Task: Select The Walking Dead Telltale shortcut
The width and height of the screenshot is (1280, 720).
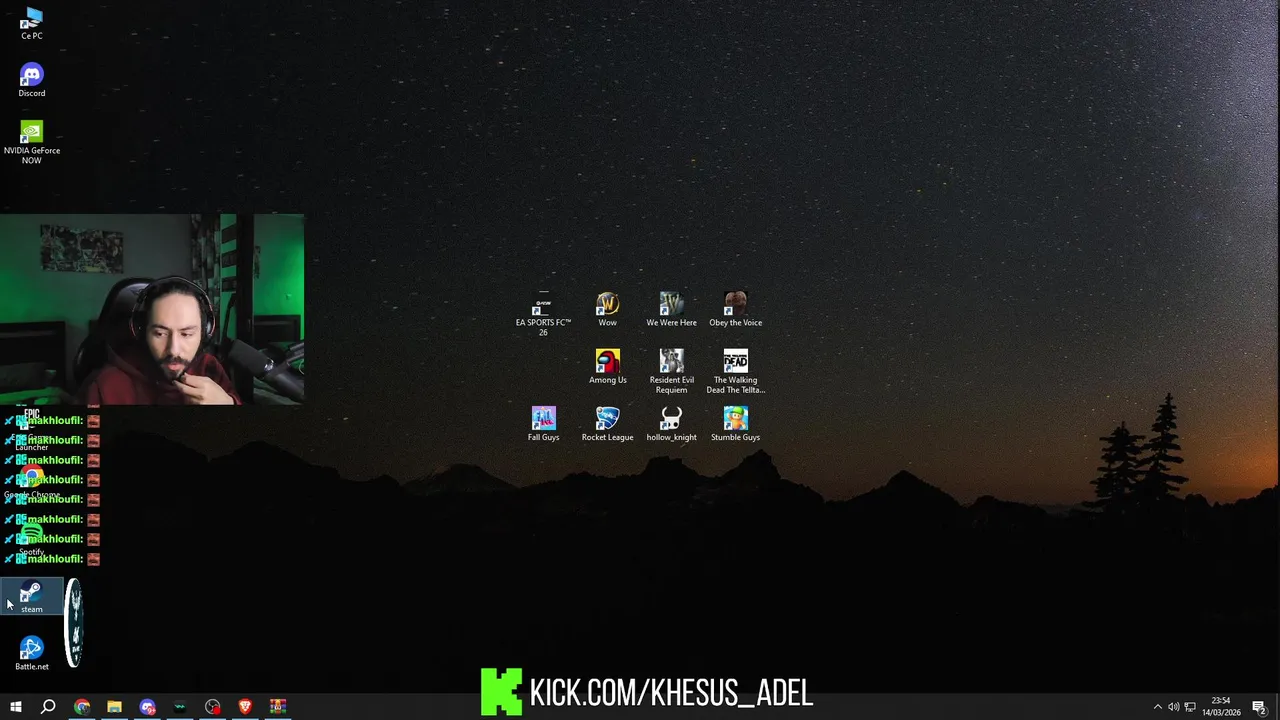Action: (735, 372)
